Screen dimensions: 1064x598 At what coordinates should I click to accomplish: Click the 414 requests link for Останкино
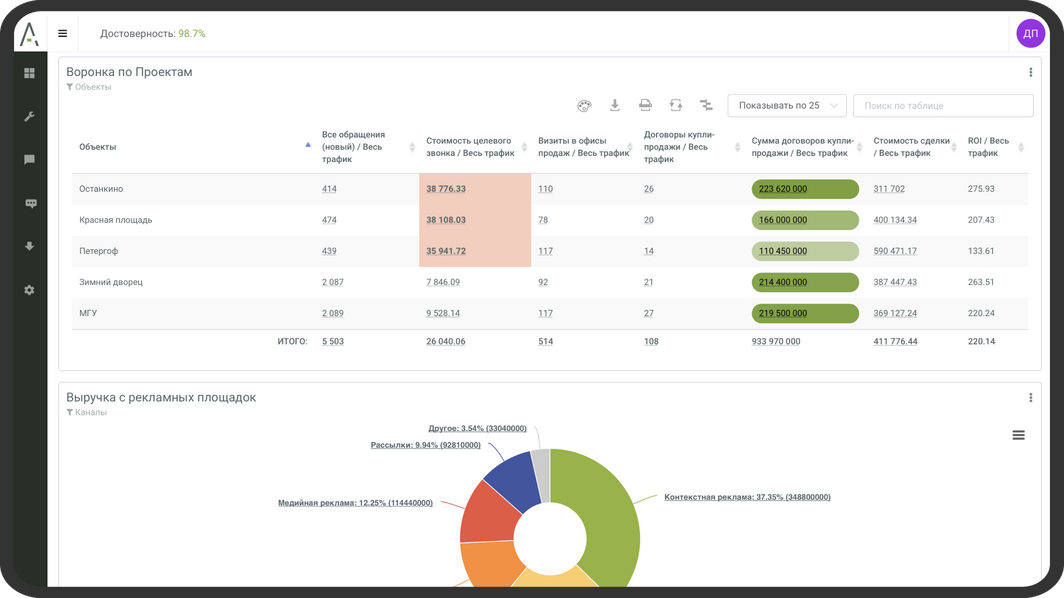point(329,189)
